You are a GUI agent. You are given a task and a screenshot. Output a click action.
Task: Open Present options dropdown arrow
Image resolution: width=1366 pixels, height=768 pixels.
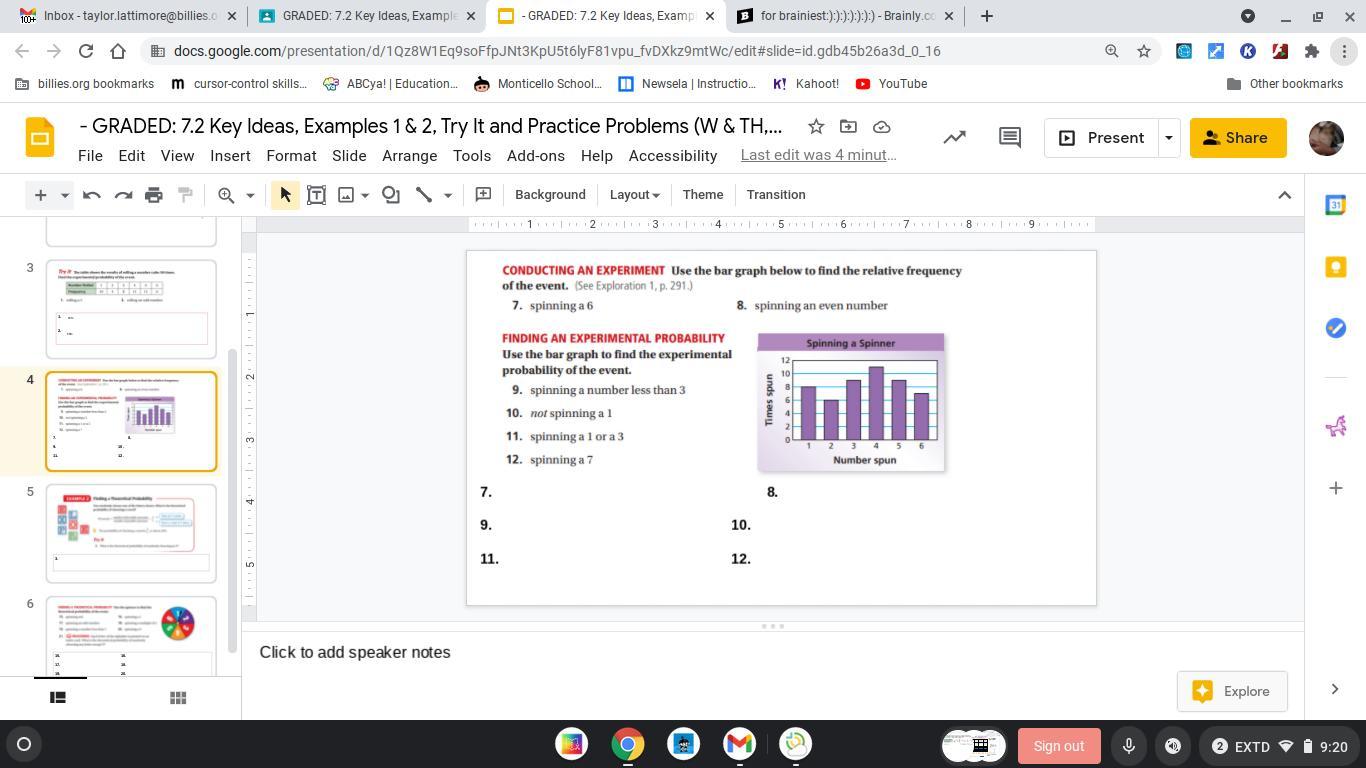click(1168, 138)
